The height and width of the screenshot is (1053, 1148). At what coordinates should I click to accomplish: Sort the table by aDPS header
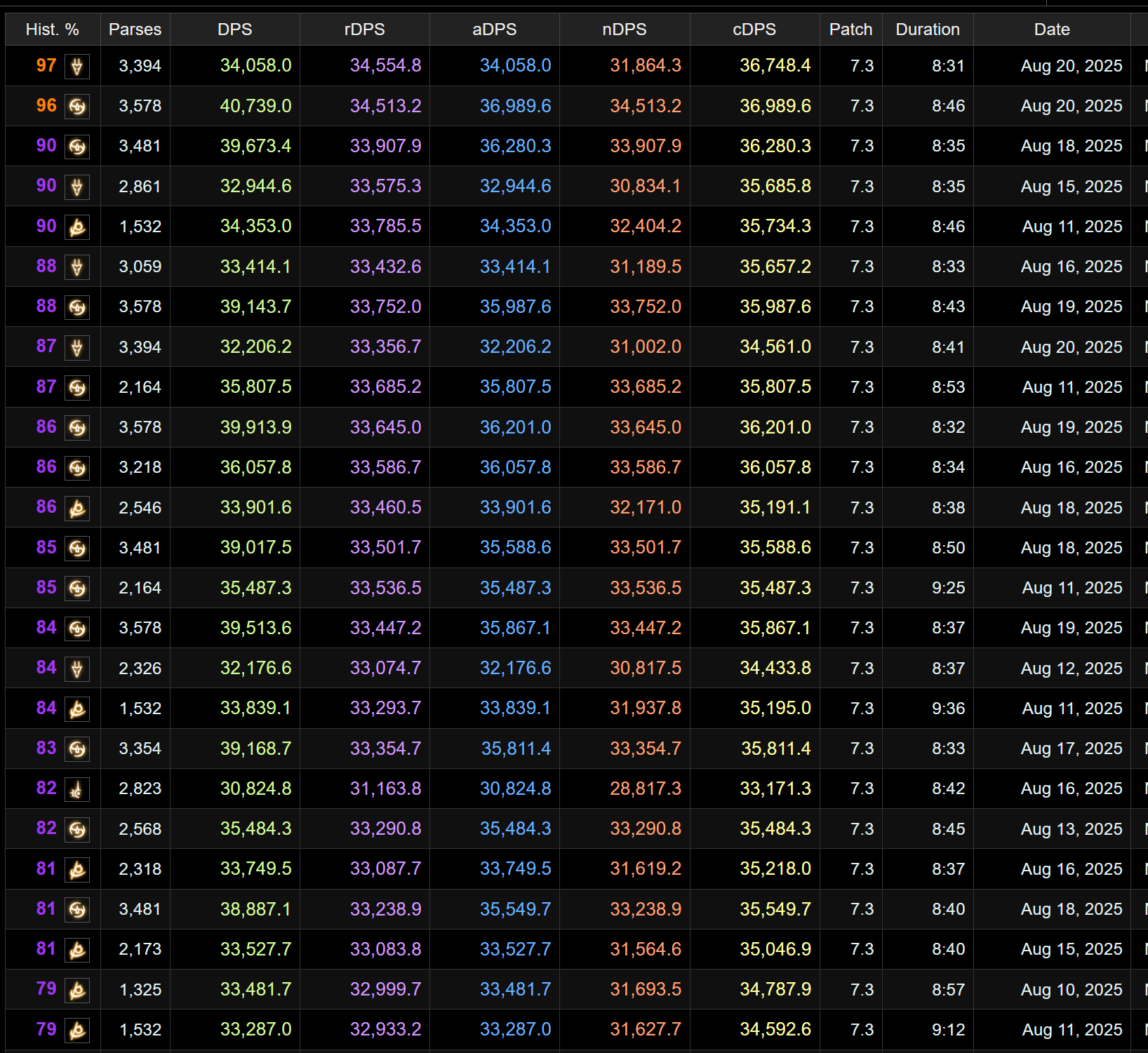[495, 29]
